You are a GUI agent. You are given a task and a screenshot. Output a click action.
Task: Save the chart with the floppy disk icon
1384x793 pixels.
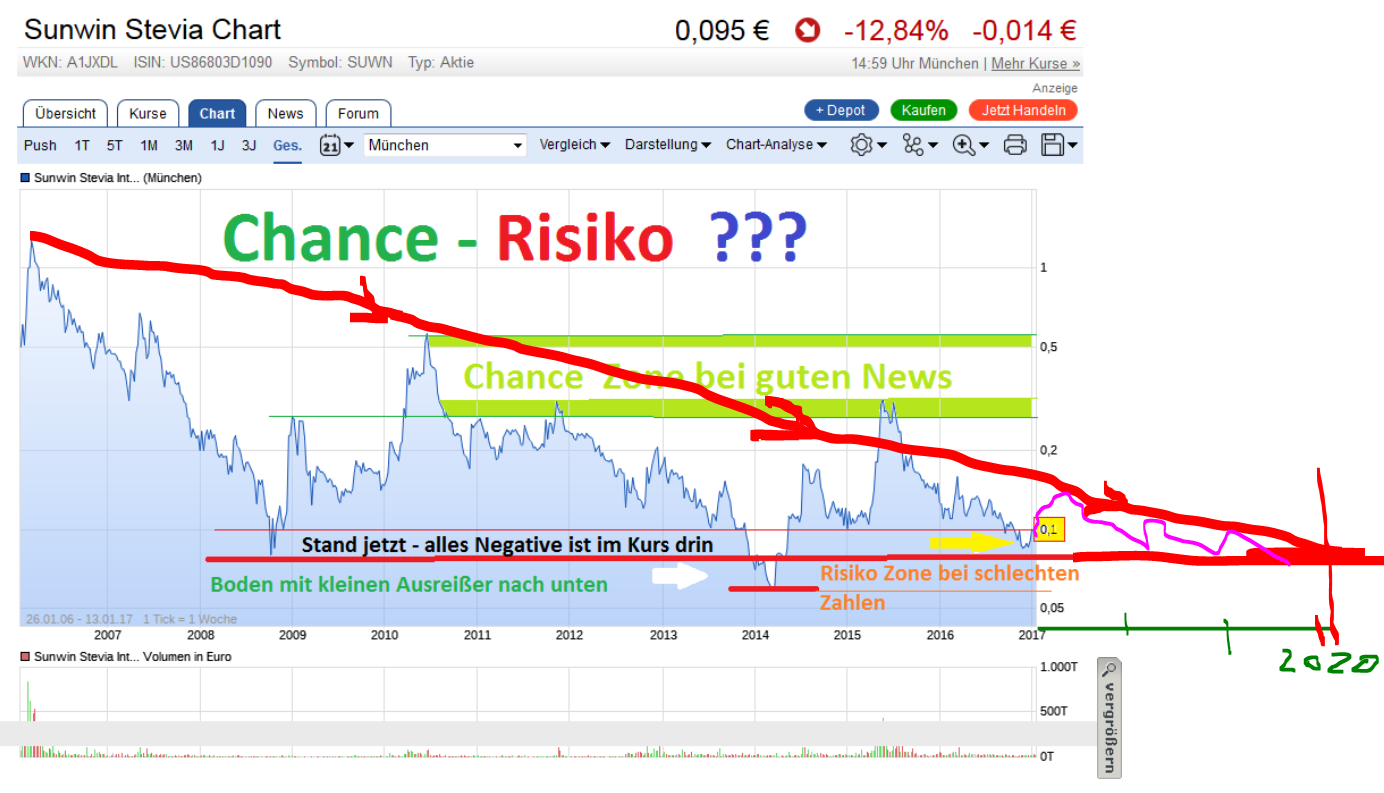1059,145
